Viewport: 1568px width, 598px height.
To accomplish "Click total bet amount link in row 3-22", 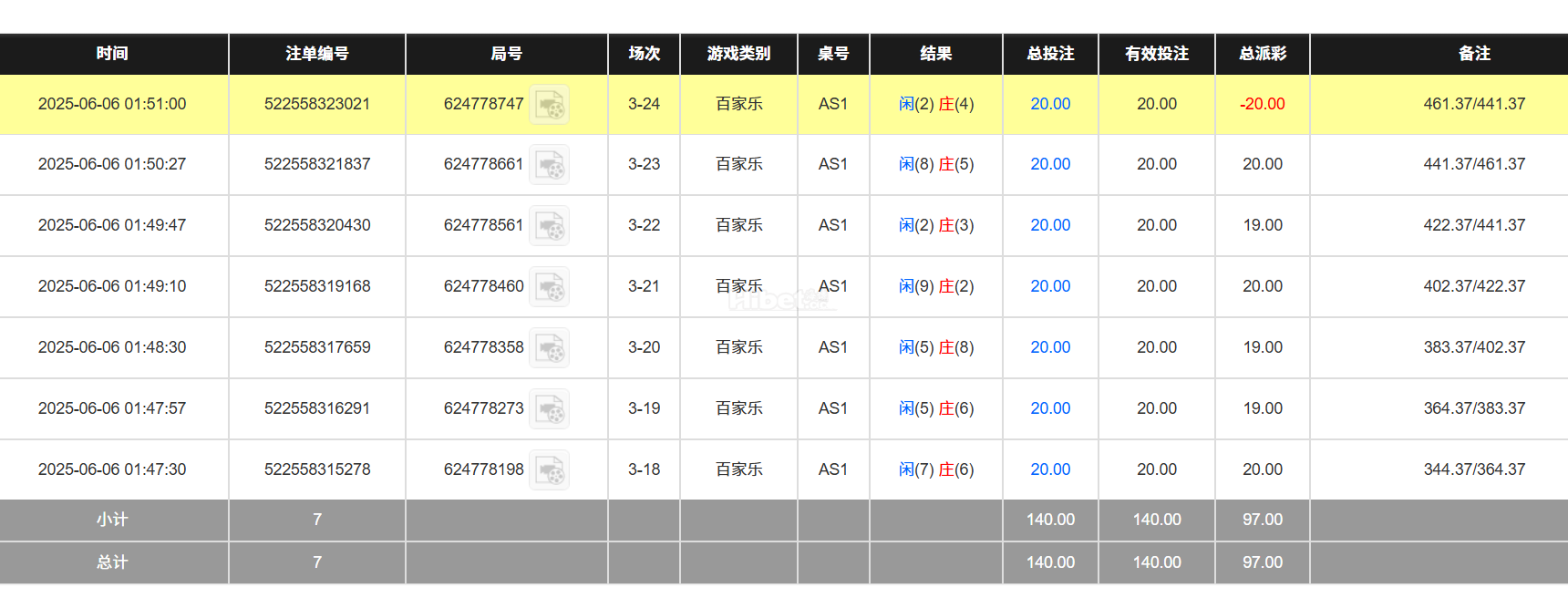I will [x=1050, y=225].
